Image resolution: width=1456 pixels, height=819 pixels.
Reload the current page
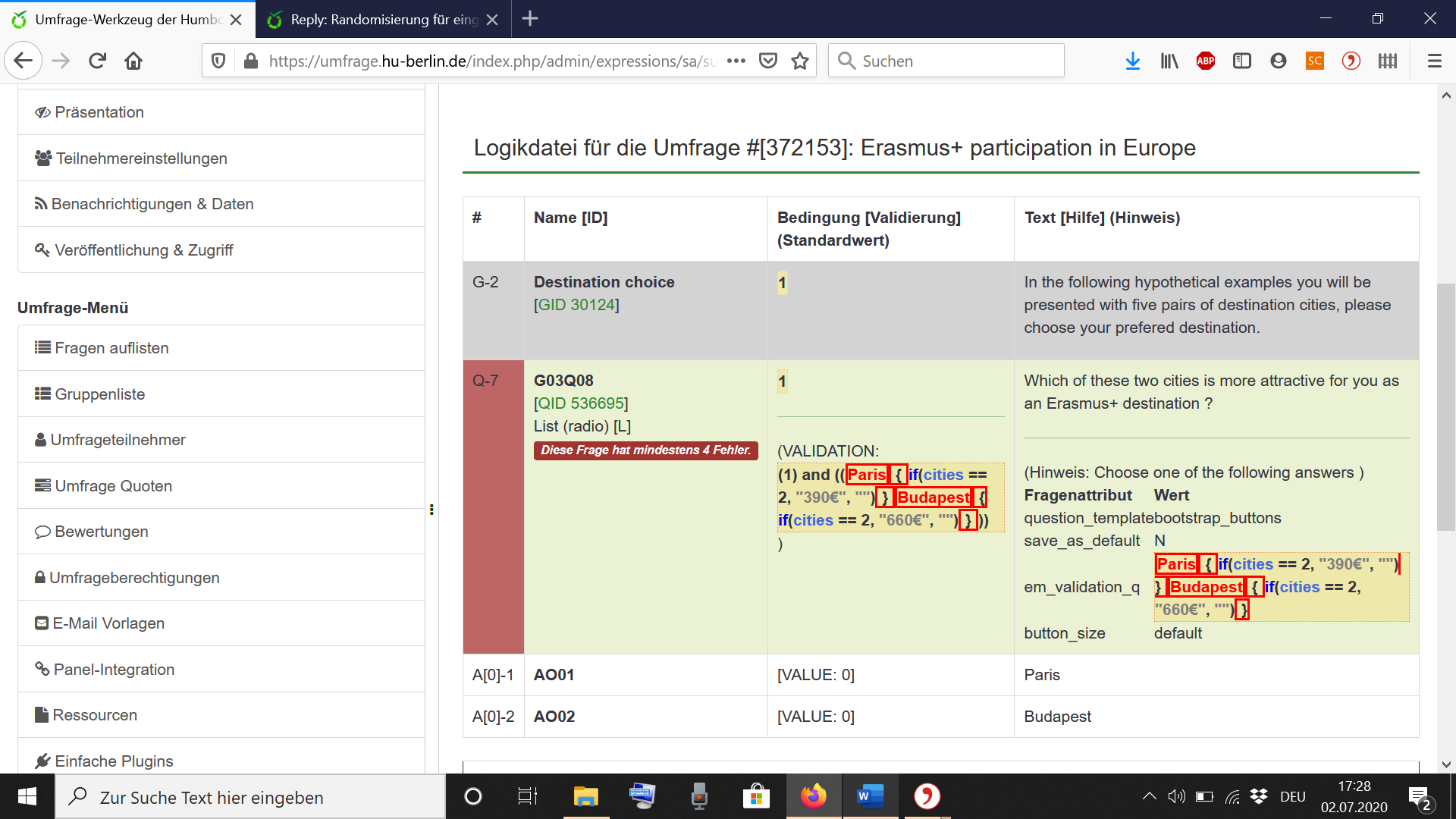[x=97, y=61]
